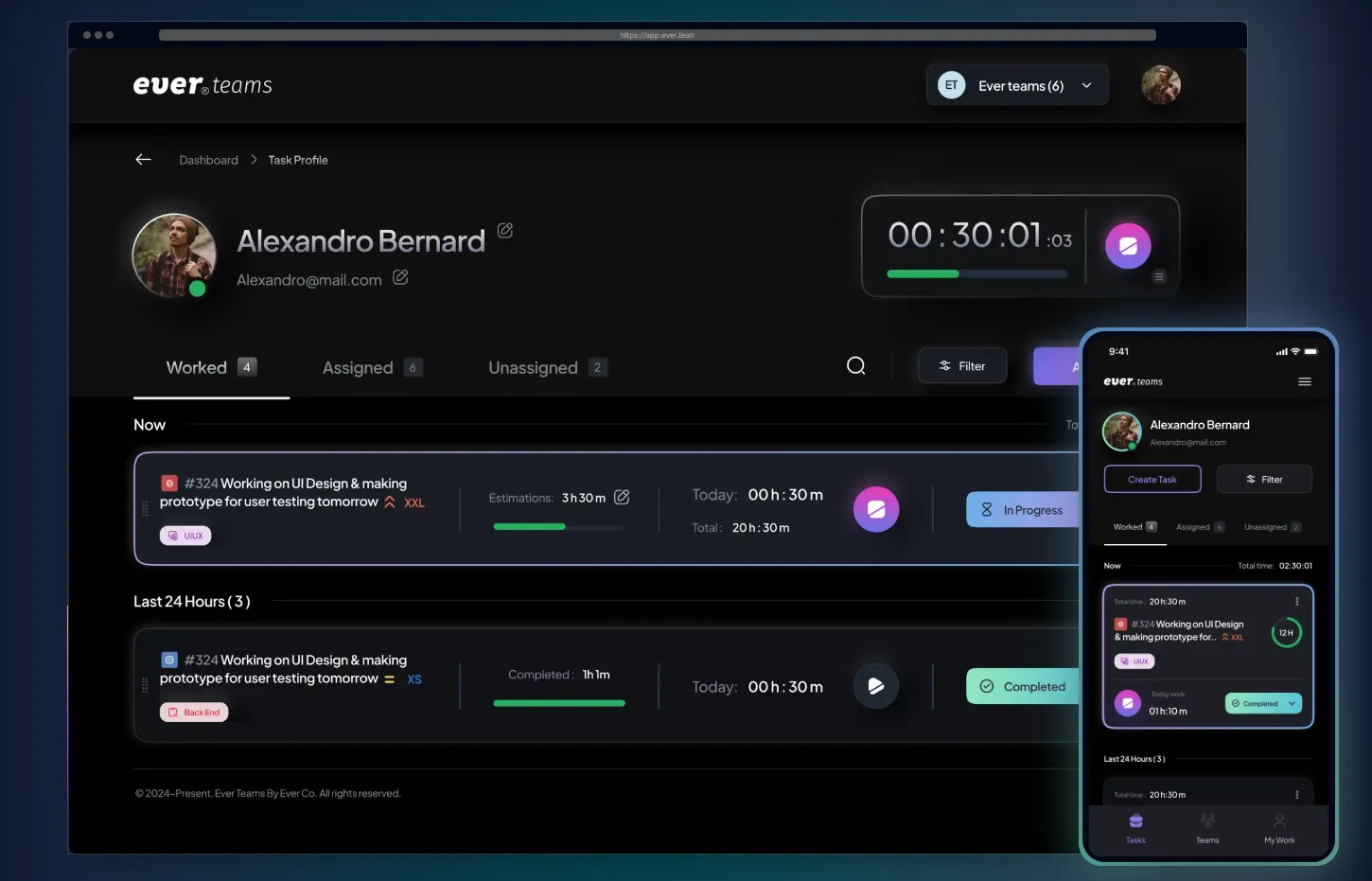1372x881 pixels.
Task: Stop the main timer with purple button
Action: tap(1128, 246)
